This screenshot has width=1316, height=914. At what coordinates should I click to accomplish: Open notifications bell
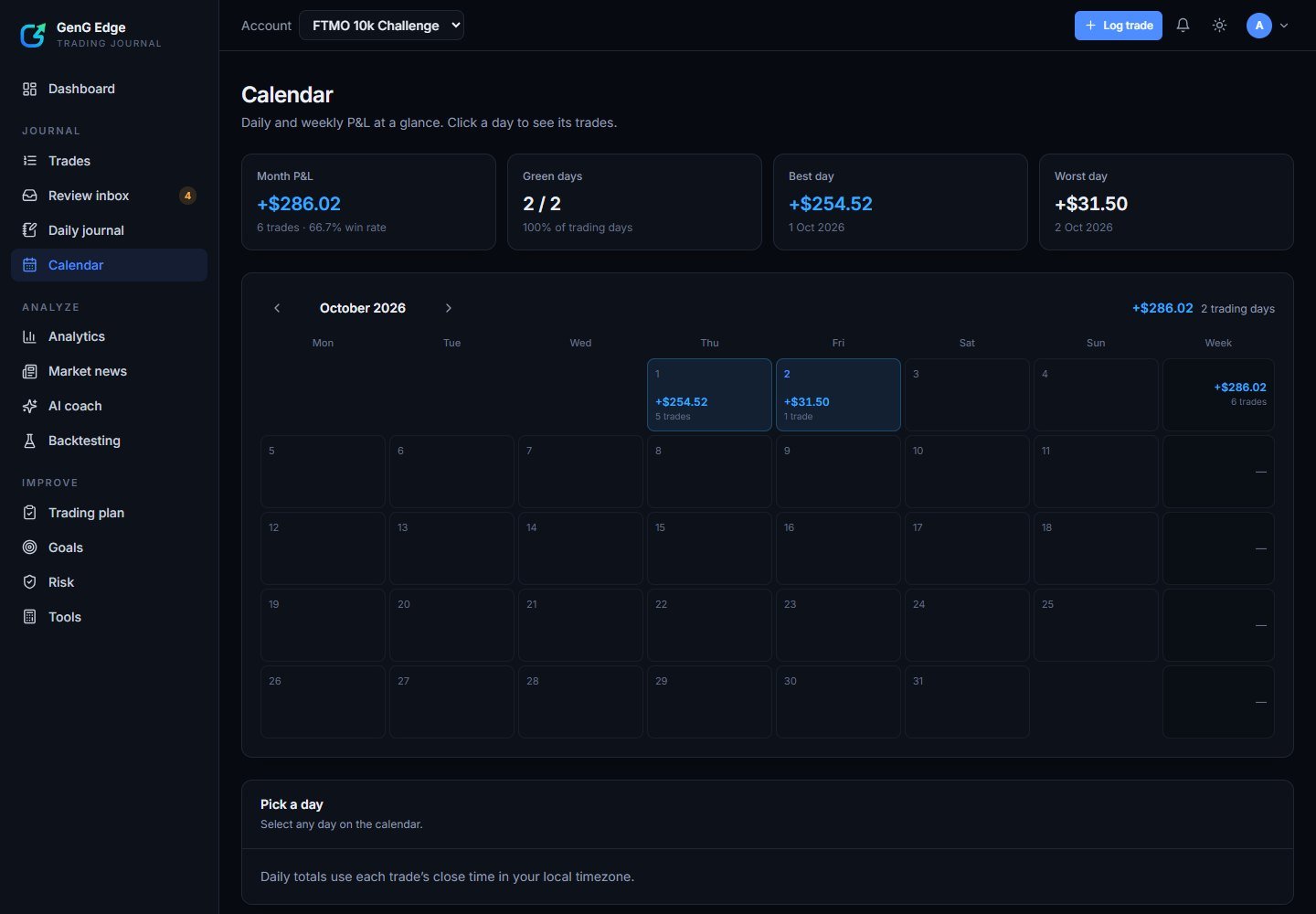[x=1183, y=26]
